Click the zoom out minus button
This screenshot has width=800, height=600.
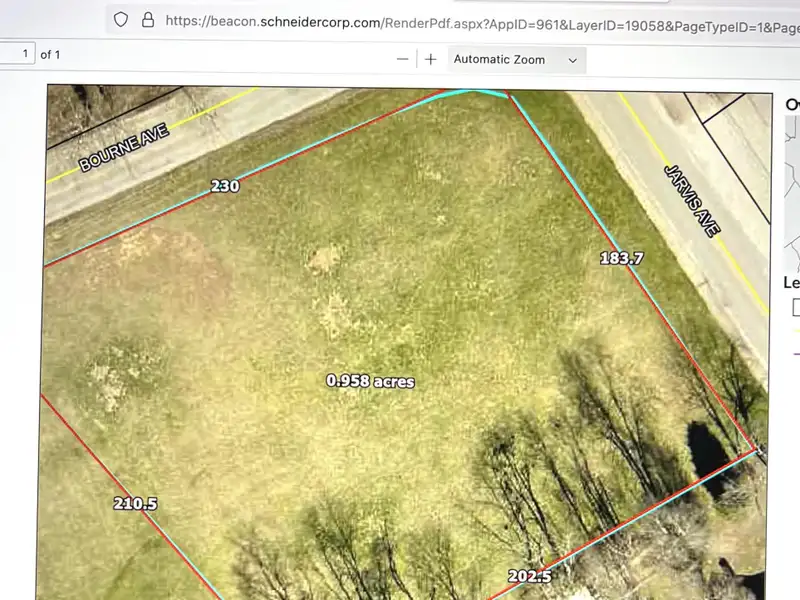[402, 59]
